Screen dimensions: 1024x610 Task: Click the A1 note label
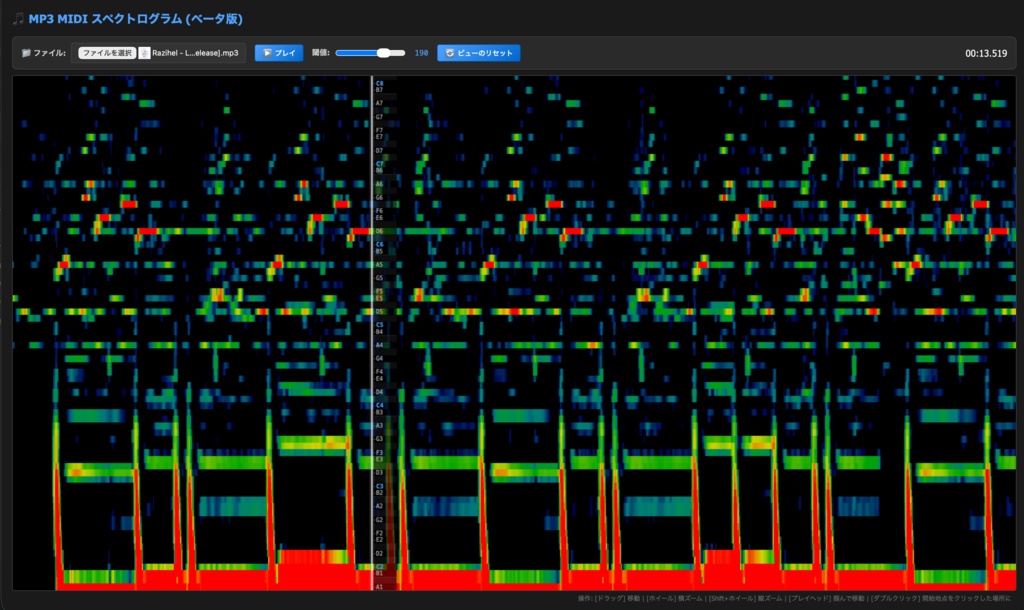tap(379, 586)
